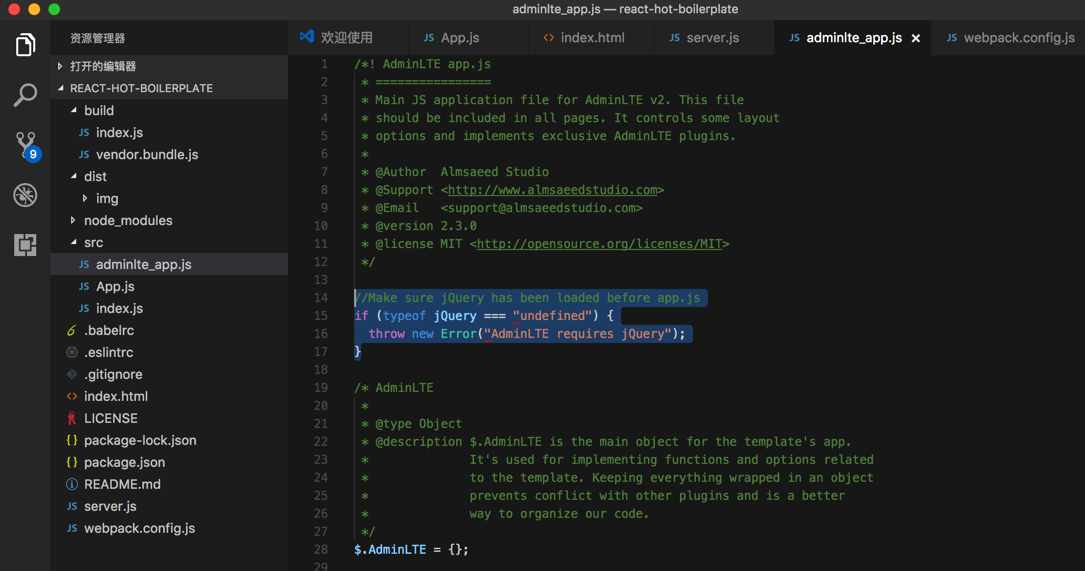1085x571 pixels.
Task: Open Source Control with 9 changes
Action: pyautogui.click(x=25, y=145)
